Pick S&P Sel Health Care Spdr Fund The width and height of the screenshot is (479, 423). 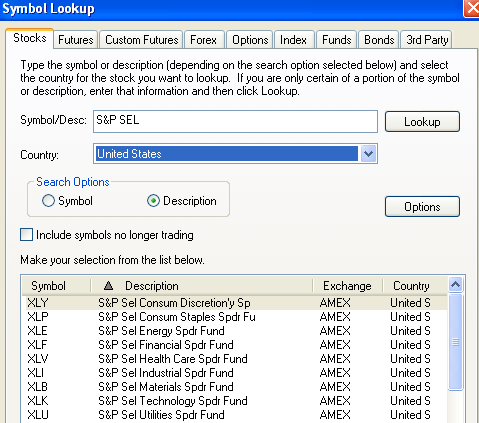[236, 359]
